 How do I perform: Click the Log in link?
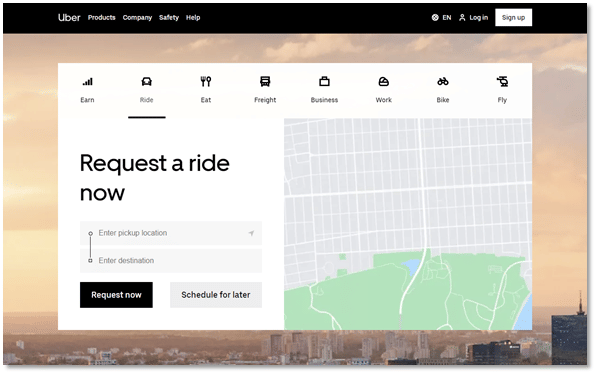point(479,17)
